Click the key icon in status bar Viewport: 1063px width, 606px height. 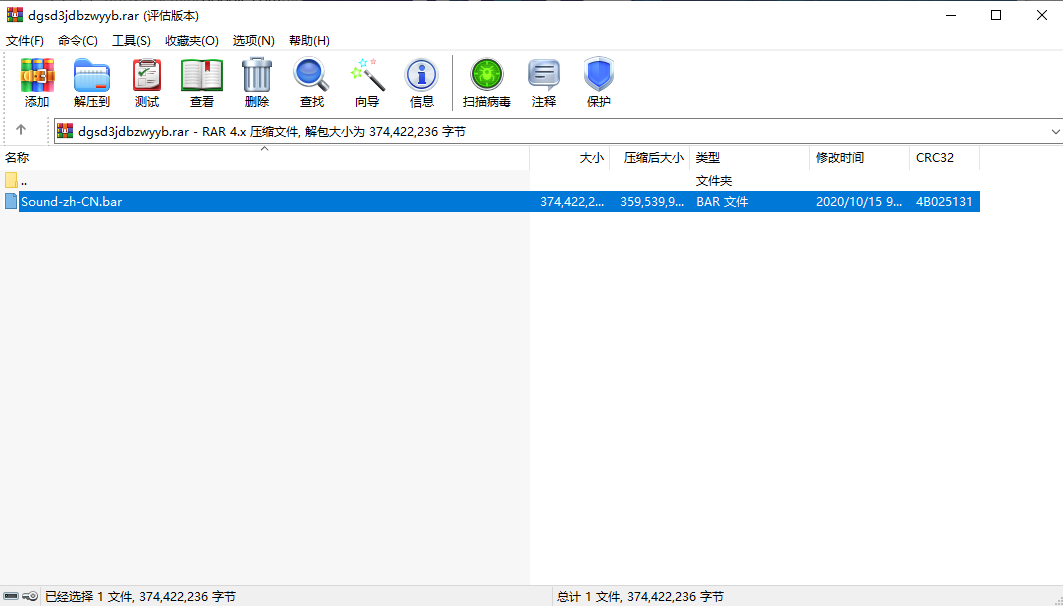tap(29, 597)
